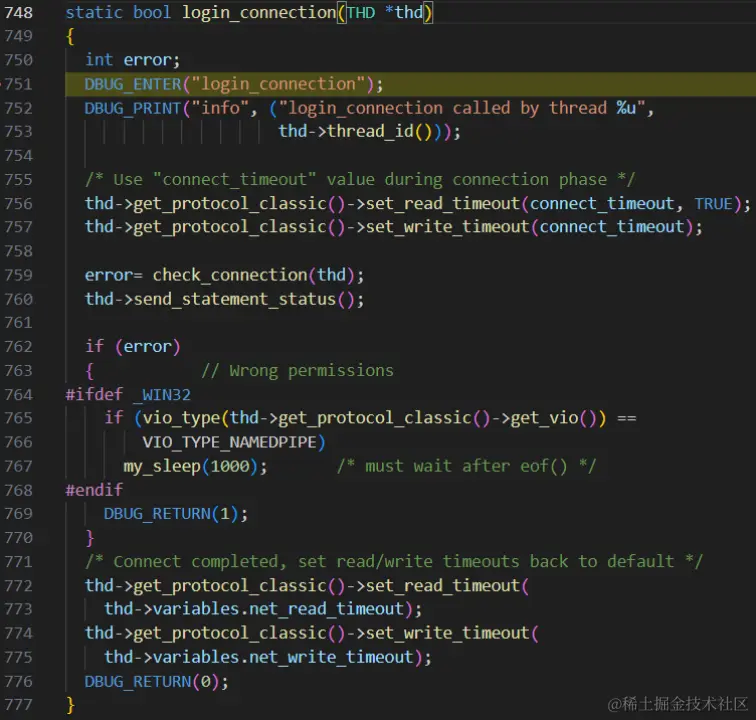Click the 'int error;' declaration
The width and height of the screenshot is (756, 720).
point(133,60)
